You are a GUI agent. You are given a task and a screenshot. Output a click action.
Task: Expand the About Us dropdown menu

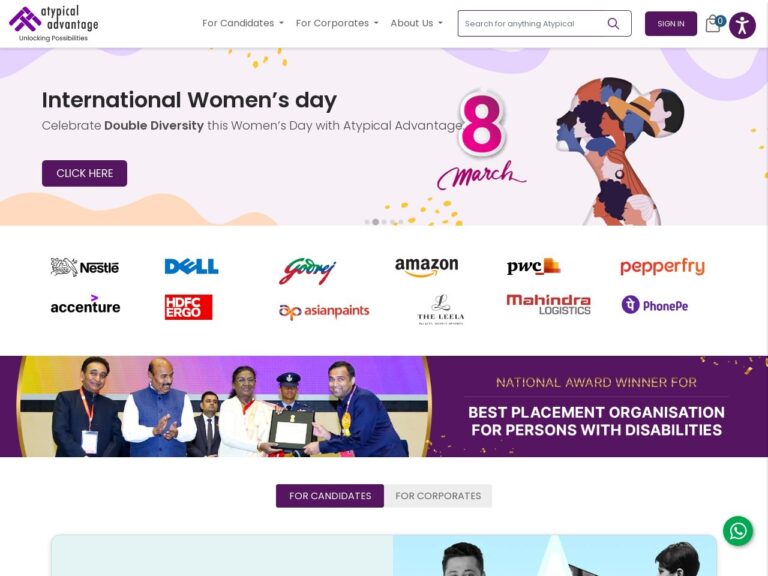point(416,23)
